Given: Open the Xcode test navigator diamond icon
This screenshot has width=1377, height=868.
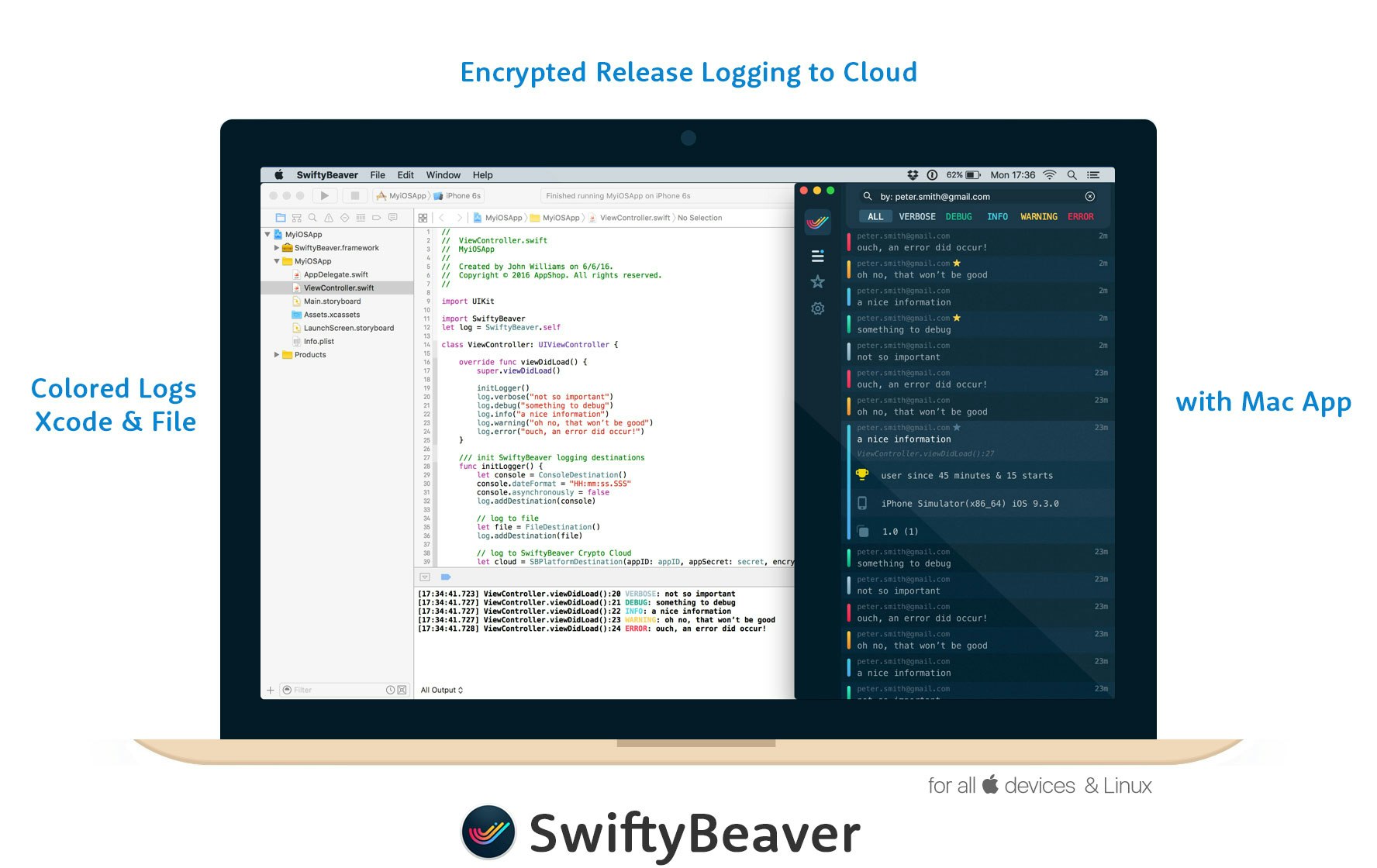Looking at the screenshot, I should coord(344,218).
